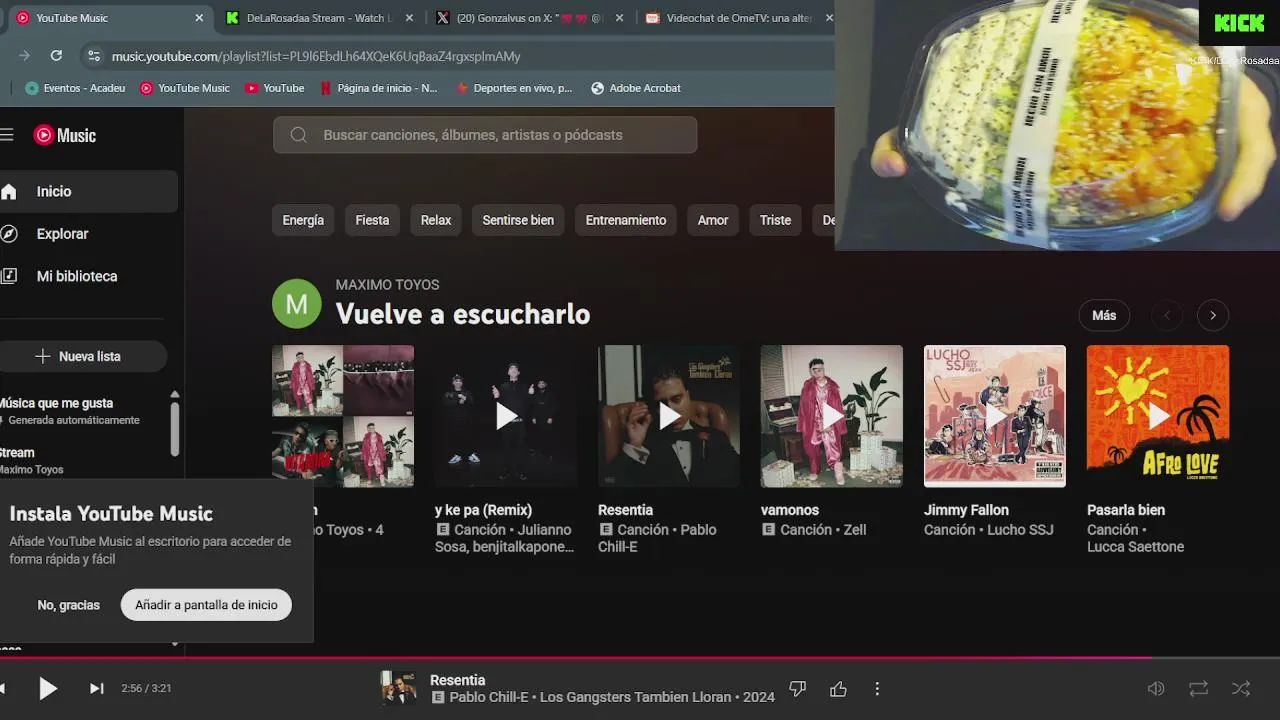The image size is (1280, 720).
Task: Skip to next track
Action: 96,688
